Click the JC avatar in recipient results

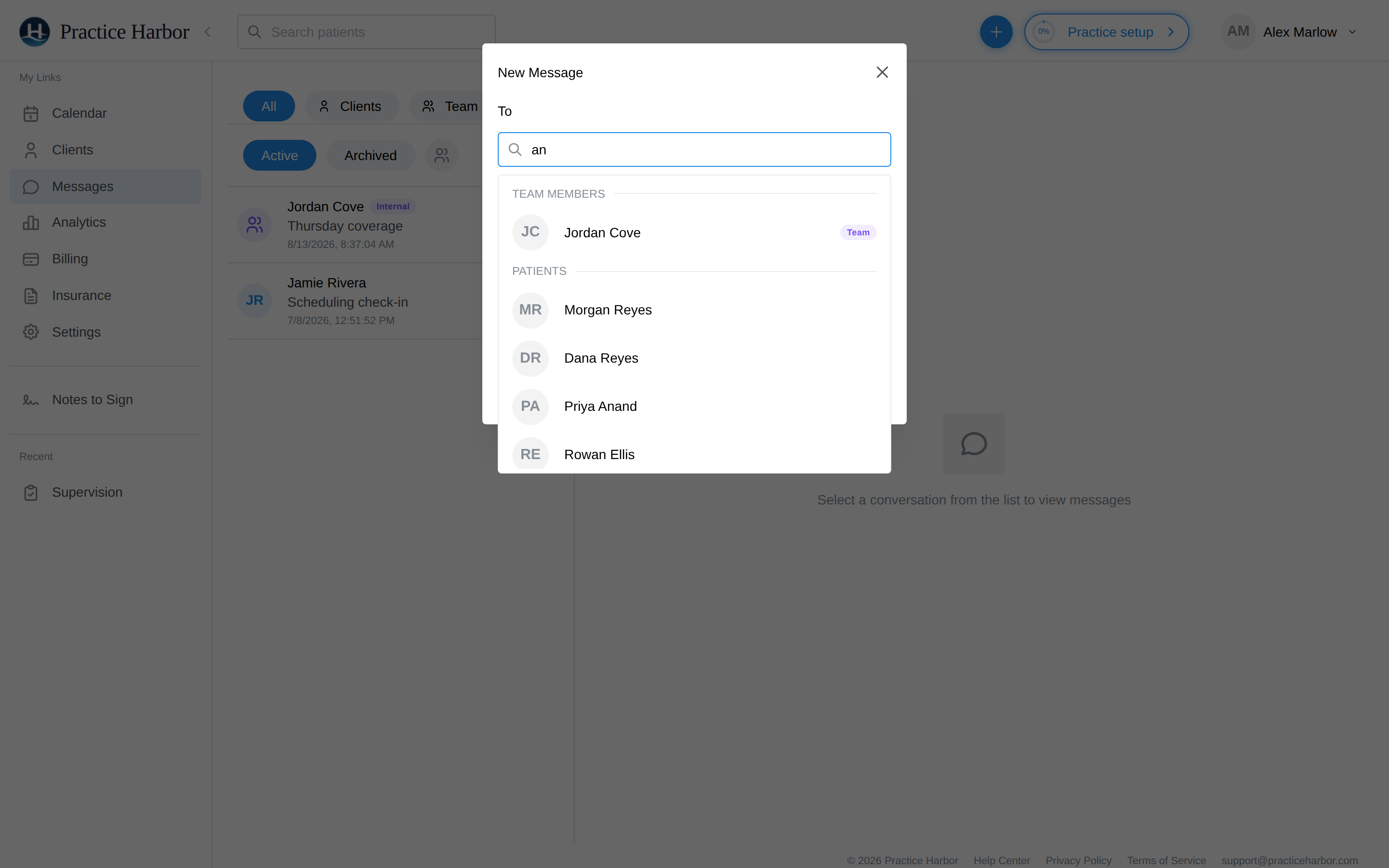click(x=530, y=232)
